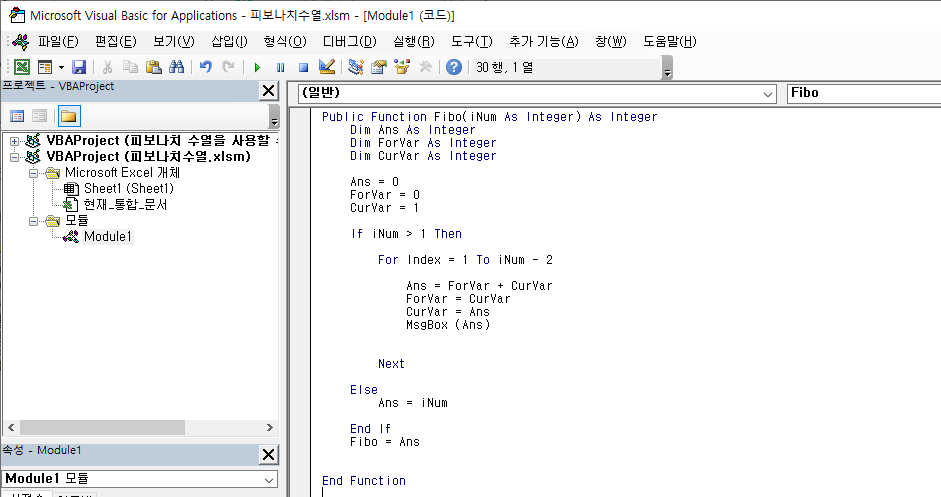Click the Paste clipboard icon
This screenshot has width=941, height=497.
[x=154, y=67]
